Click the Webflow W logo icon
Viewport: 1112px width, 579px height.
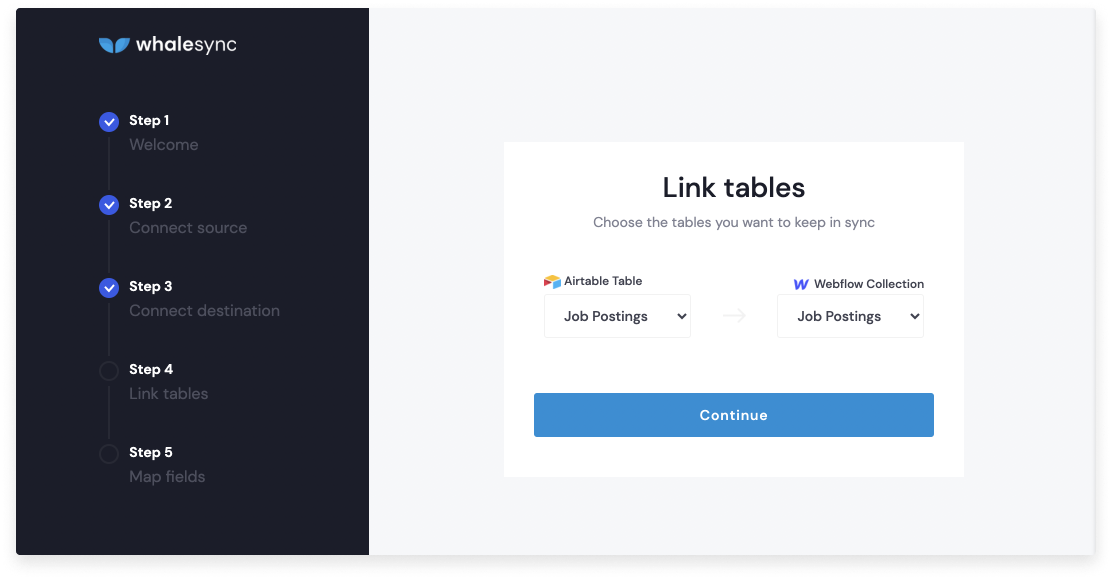pos(801,285)
